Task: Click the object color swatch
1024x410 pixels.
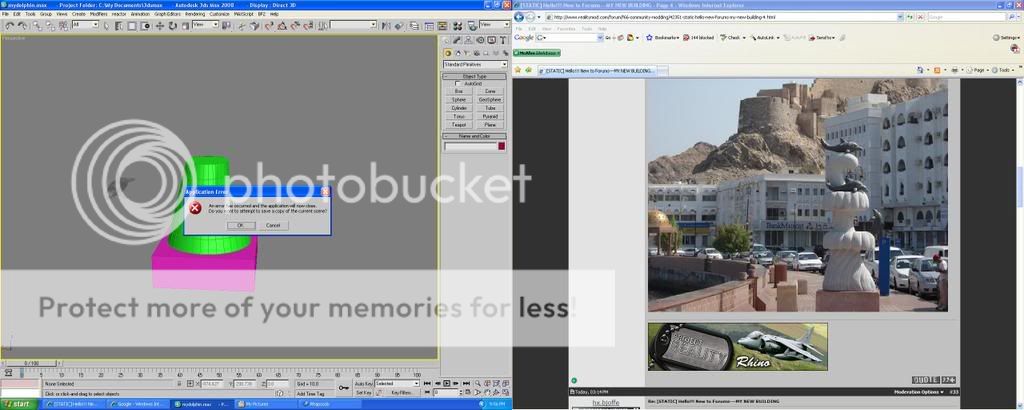Action: [x=502, y=146]
